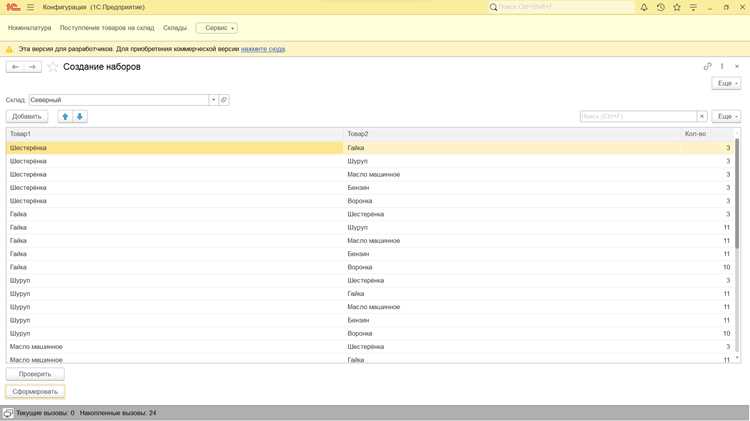Click the Товар2 column header

pyautogui.click(x=512, y=134)
